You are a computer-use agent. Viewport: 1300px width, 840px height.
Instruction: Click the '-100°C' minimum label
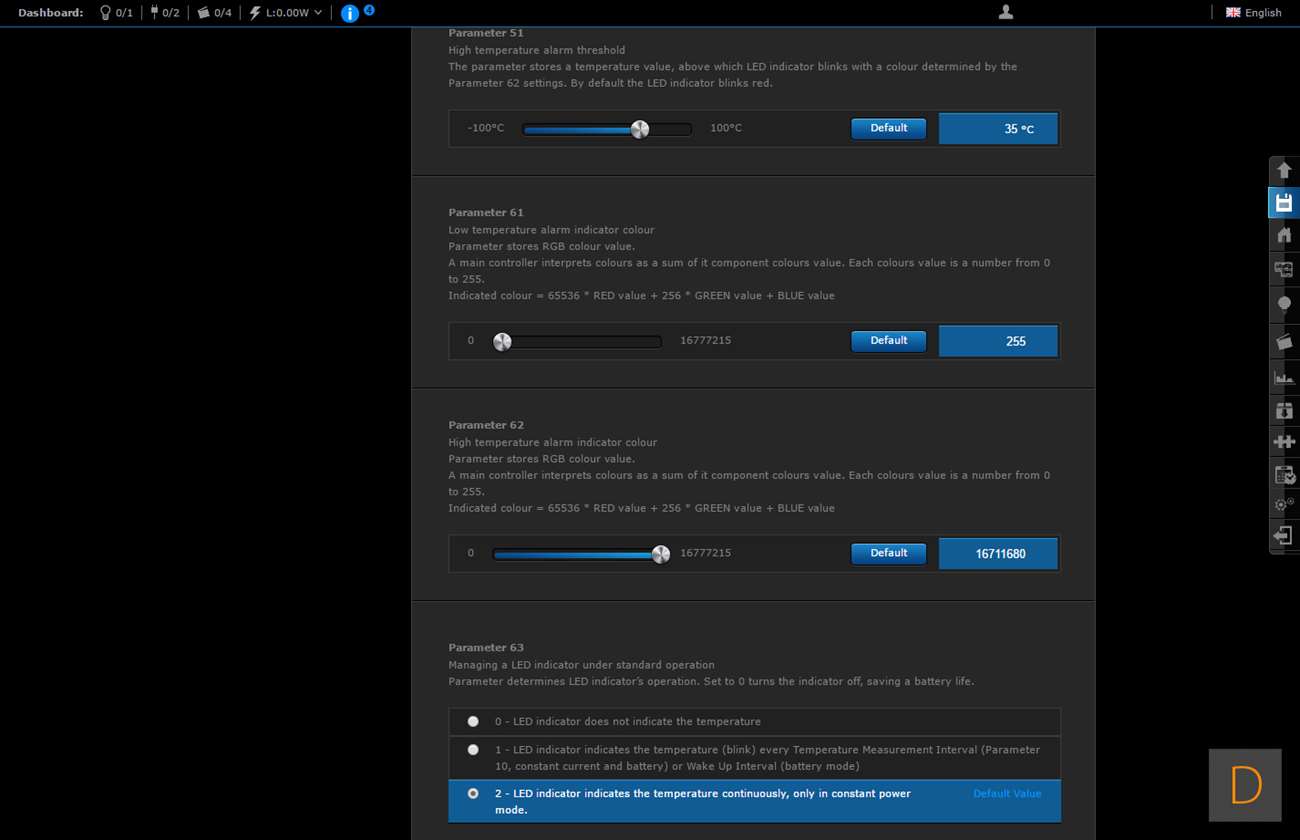(486, 128)
